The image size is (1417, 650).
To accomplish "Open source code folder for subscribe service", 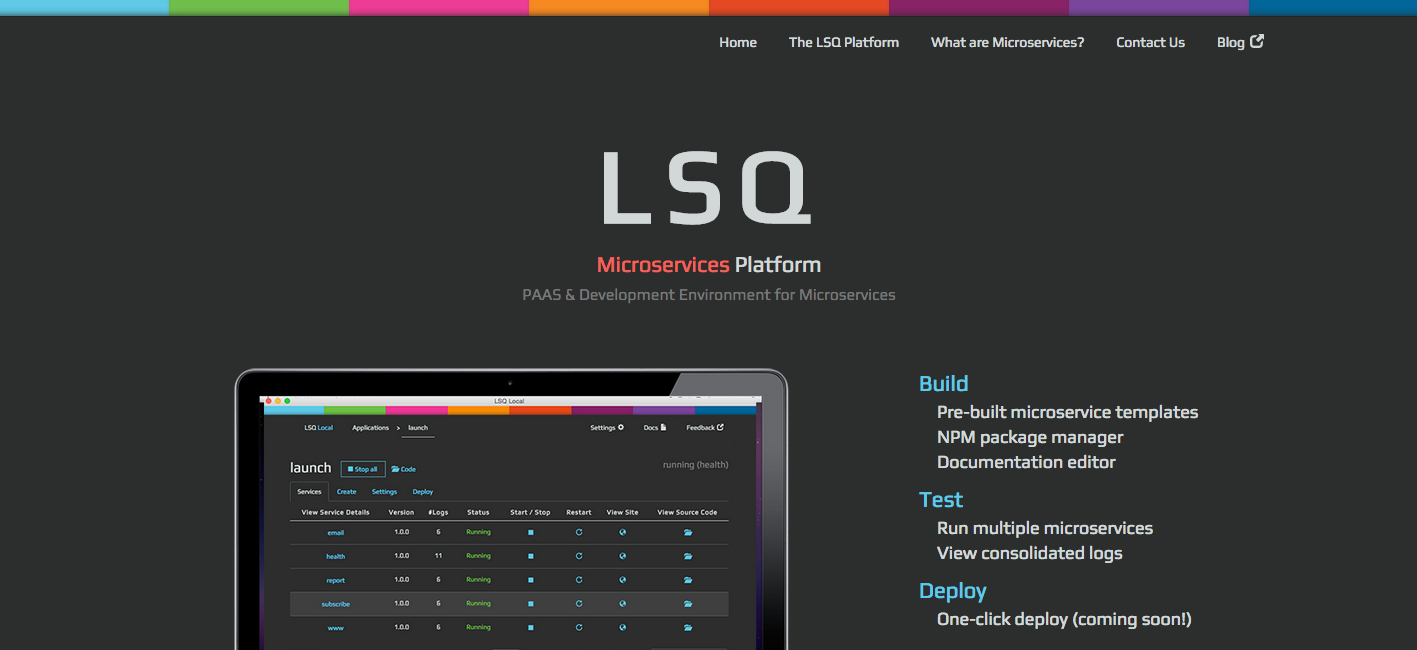I will tap(688, 604).
